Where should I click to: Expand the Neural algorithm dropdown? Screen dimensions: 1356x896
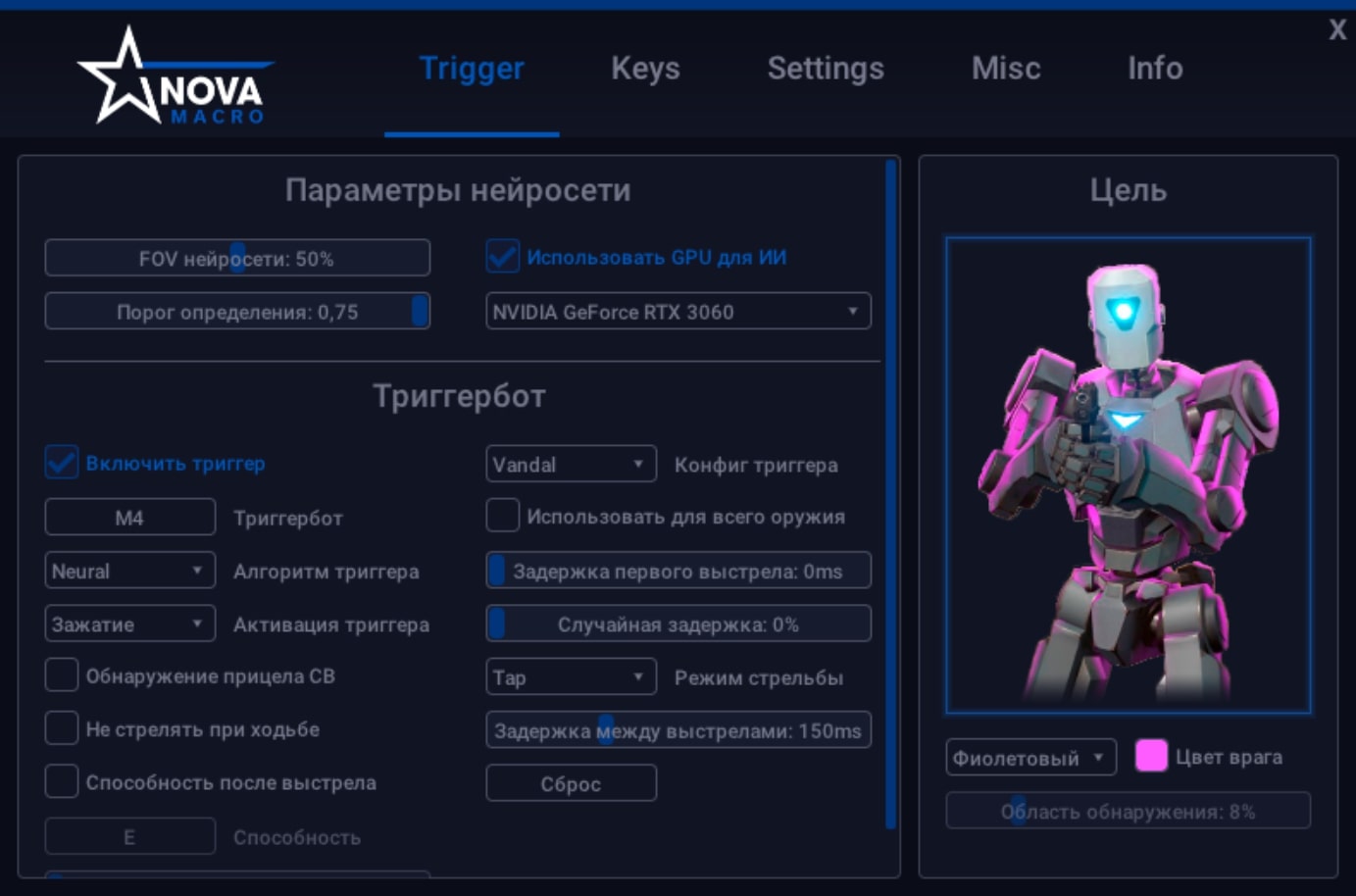point(129,571)
